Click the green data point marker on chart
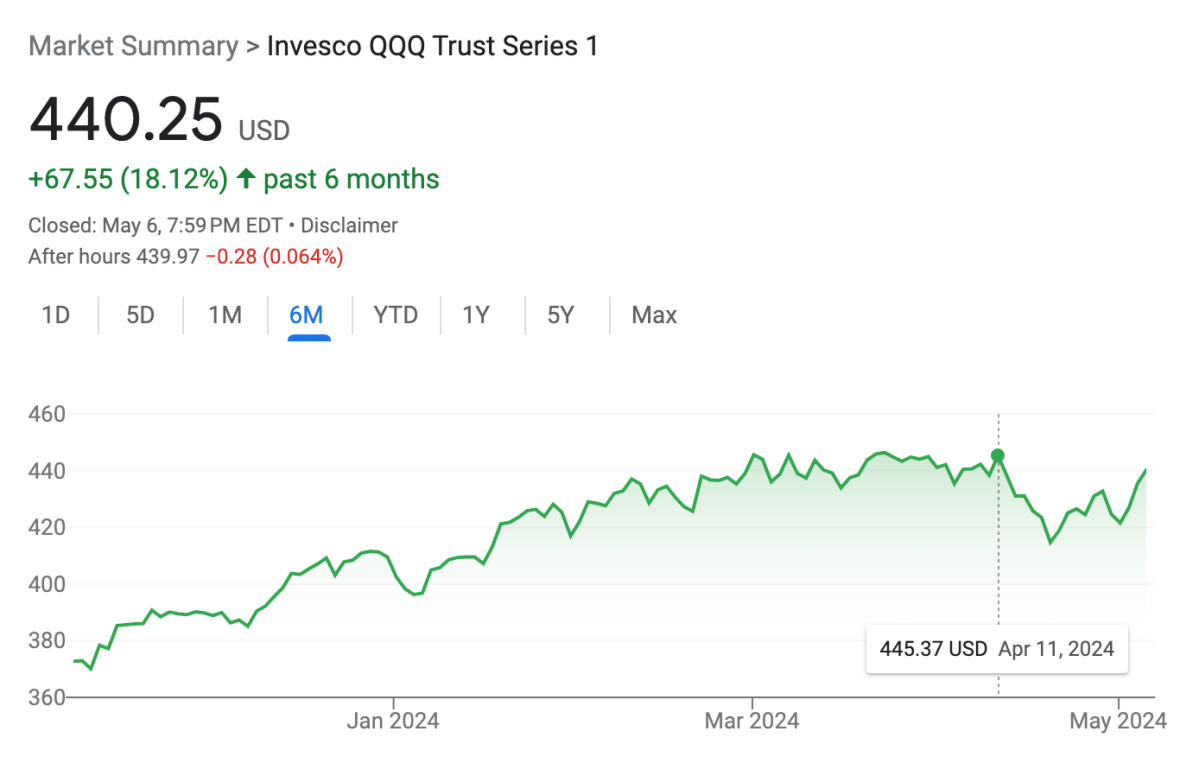Screen dimensions: 1199x757 pyautogui.click(x=997, y=456)
